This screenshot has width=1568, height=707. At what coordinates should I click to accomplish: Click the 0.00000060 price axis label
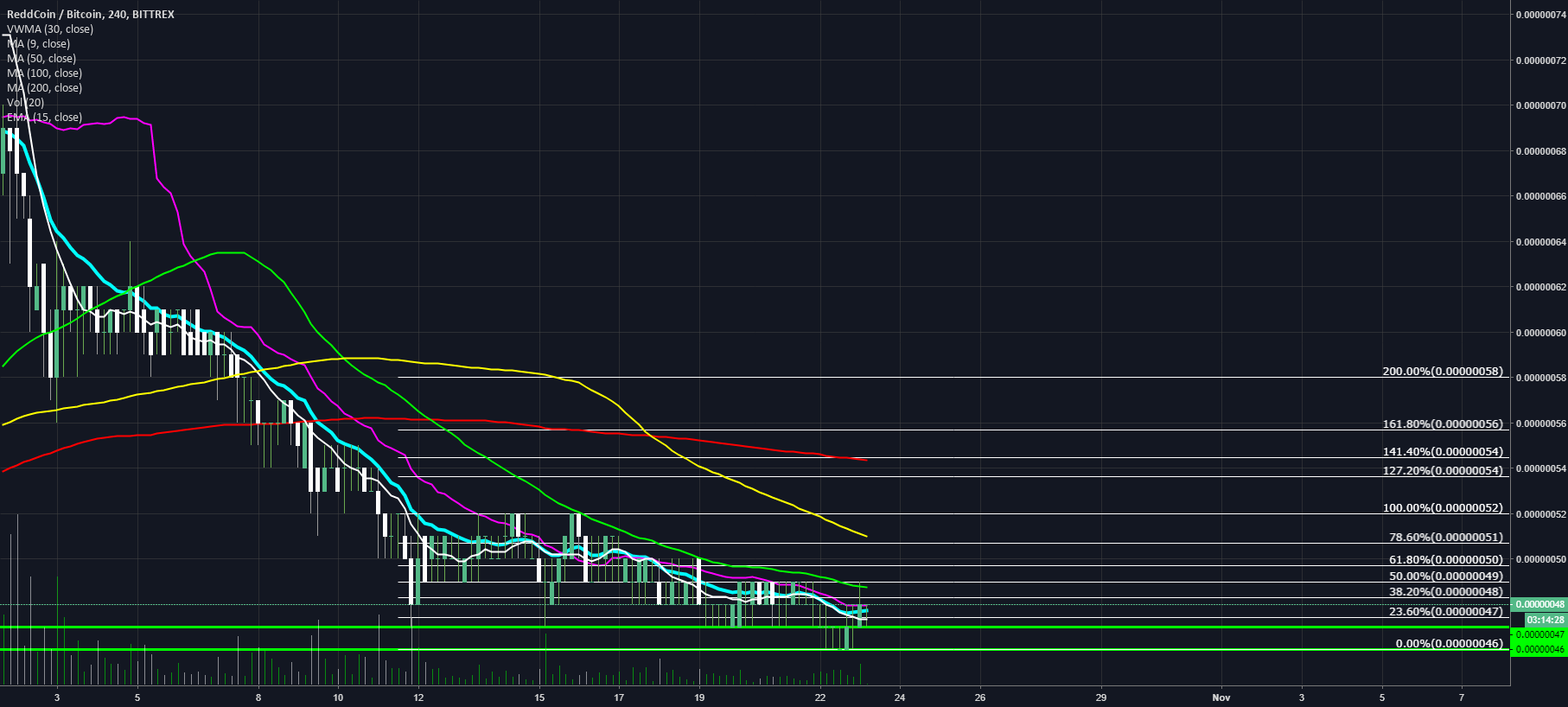1541,333
